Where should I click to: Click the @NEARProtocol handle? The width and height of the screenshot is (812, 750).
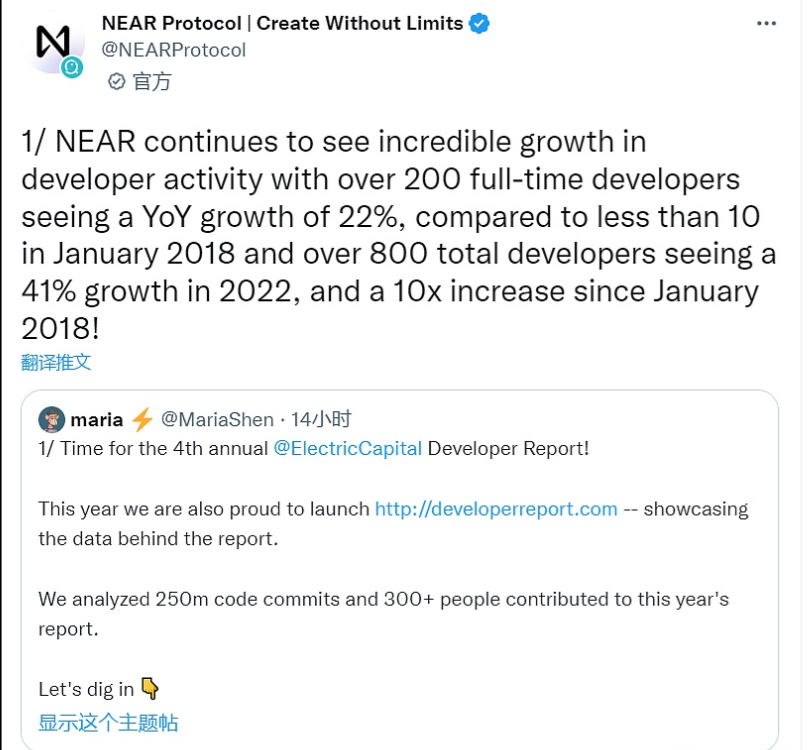point(174,50)
